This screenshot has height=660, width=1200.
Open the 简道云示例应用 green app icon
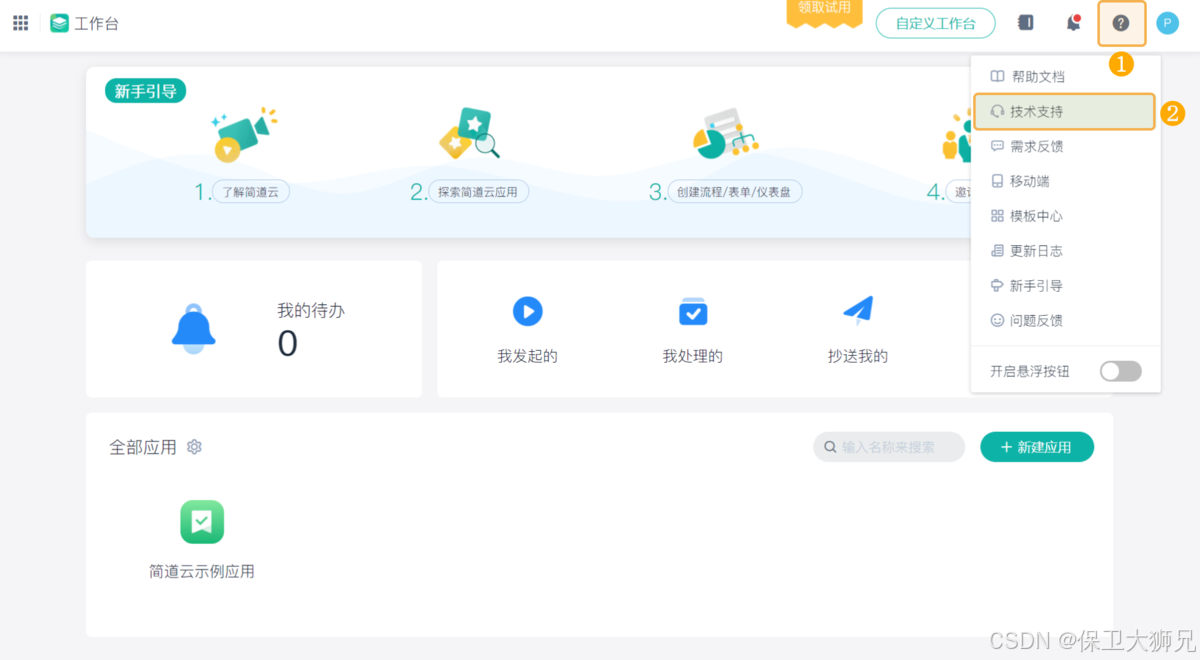coord(202,522)
